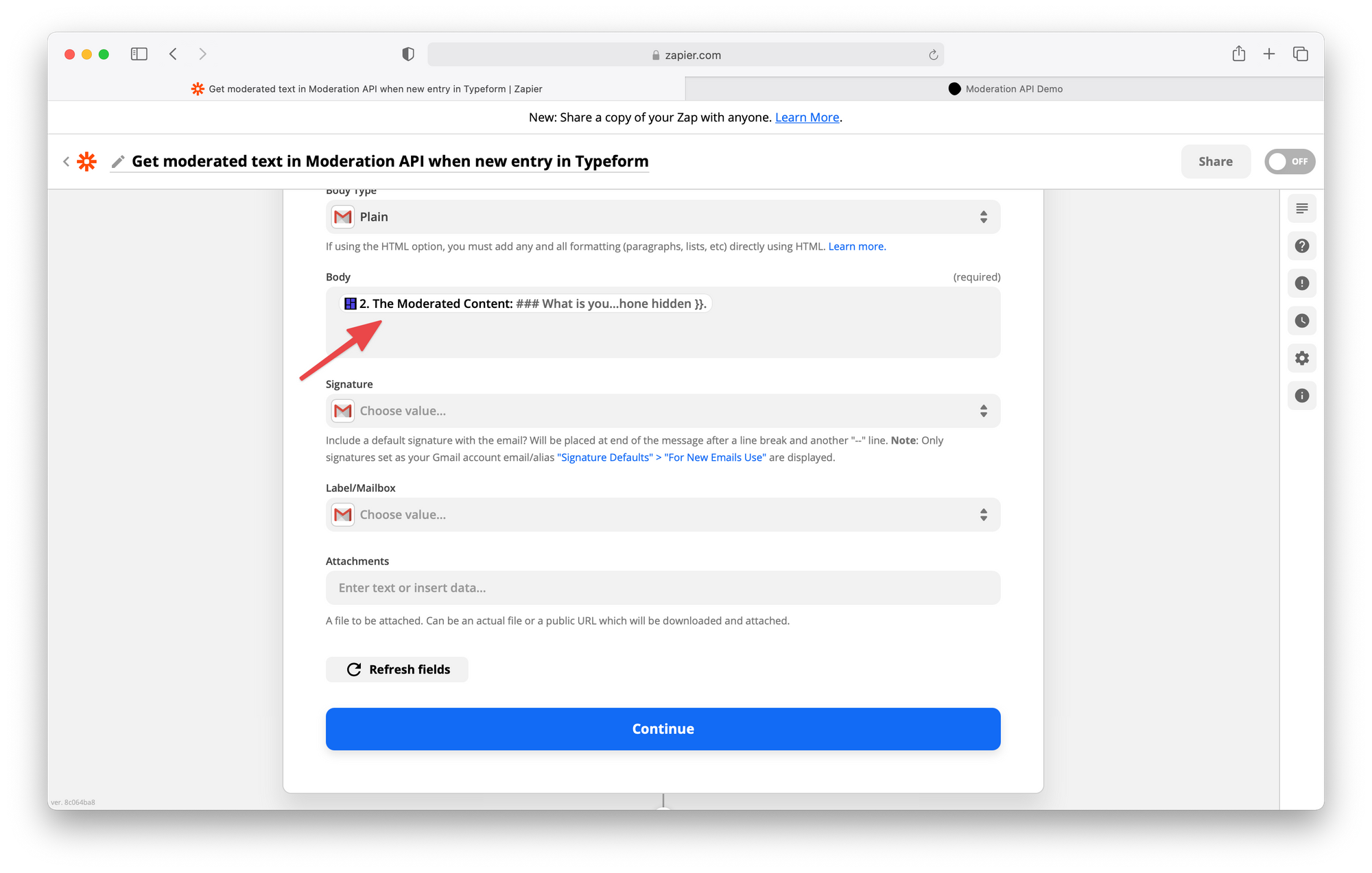
Task: Click the Zap title text
Action: (390, 161)
